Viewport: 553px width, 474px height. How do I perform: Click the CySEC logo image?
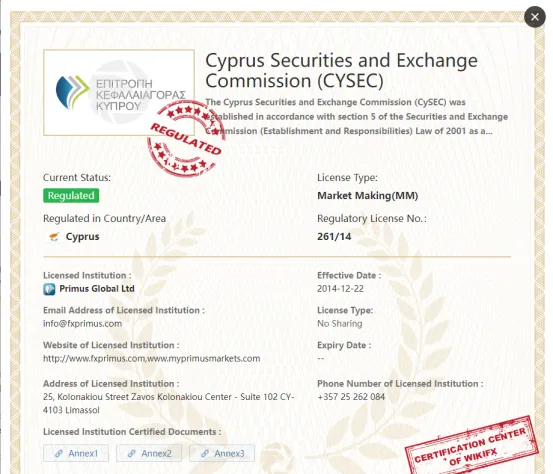pyautogui.click(x=119, y=92)
